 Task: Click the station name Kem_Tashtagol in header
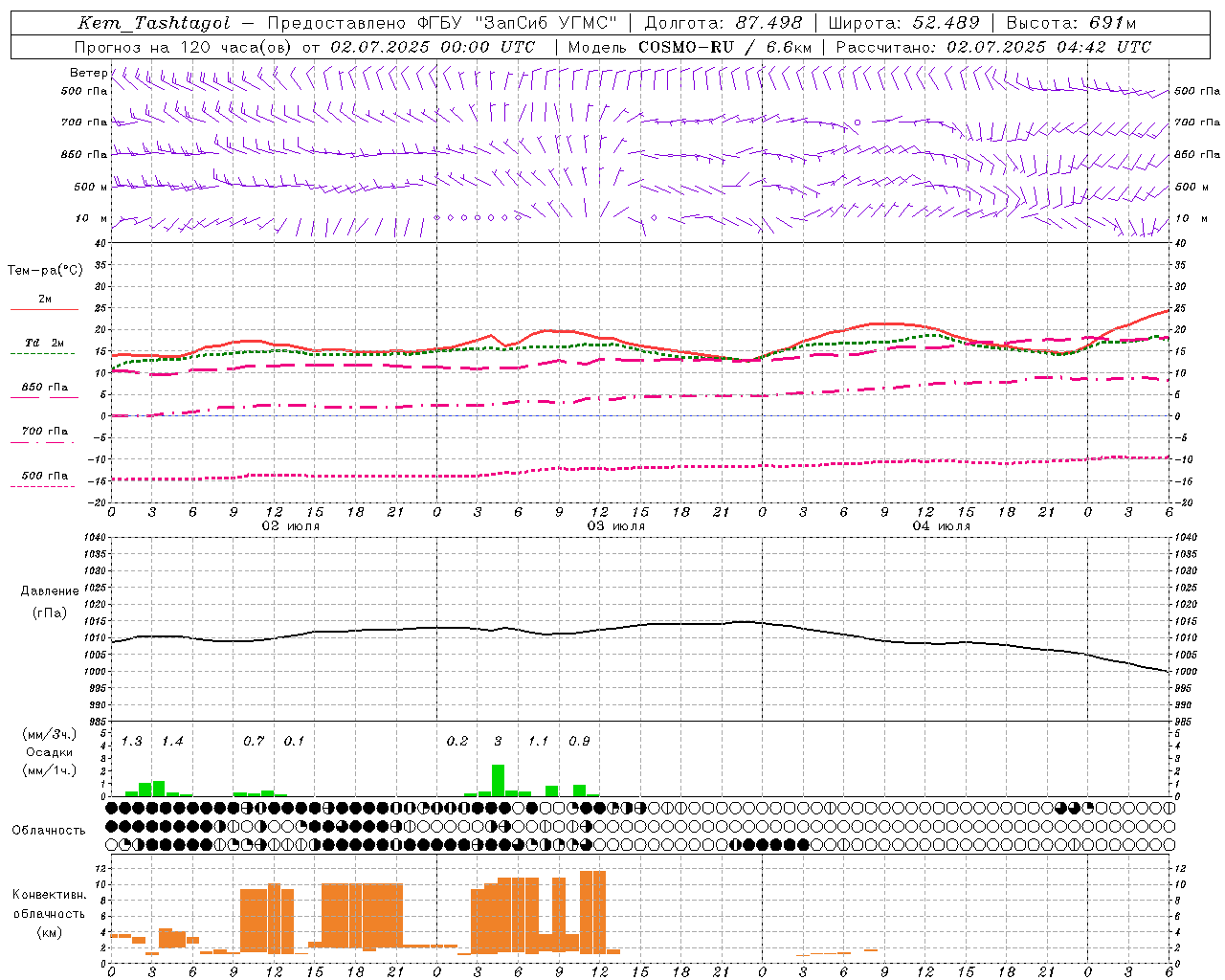[x=153, y=24]
